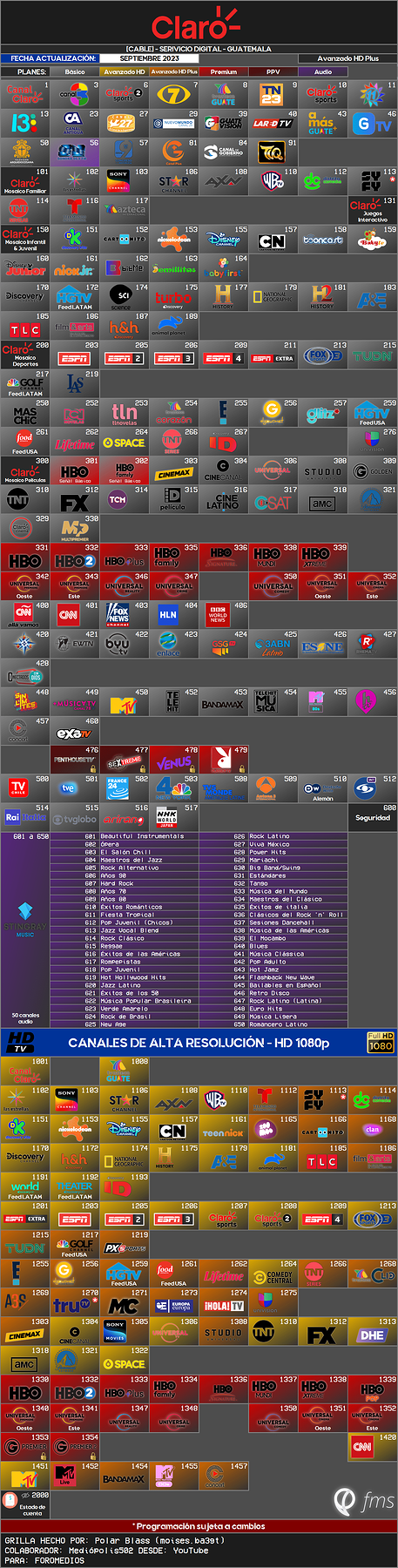Choose the Warner WB logo on channel 110
Image resolution: width=398 pixels, height=1568 pixels.
click(x=273, y=181)
